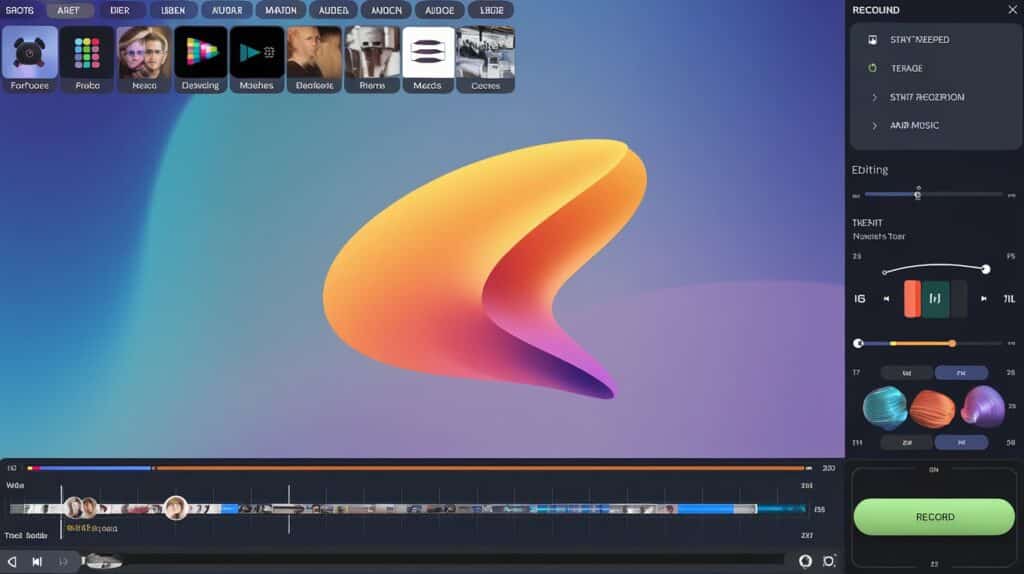Switch to the AUDEB tab
Screen dimensions: 1024x574
click(x=334, y=10)
